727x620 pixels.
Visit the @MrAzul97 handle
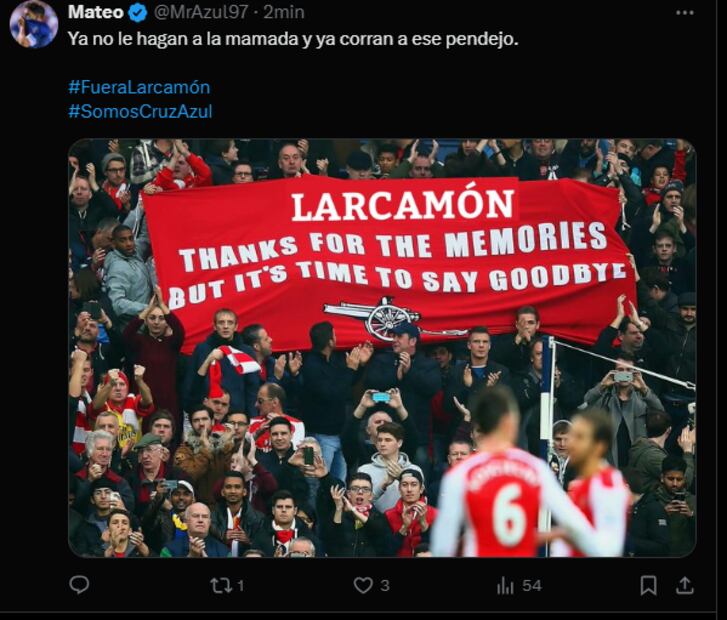click(x=201, y=12)
